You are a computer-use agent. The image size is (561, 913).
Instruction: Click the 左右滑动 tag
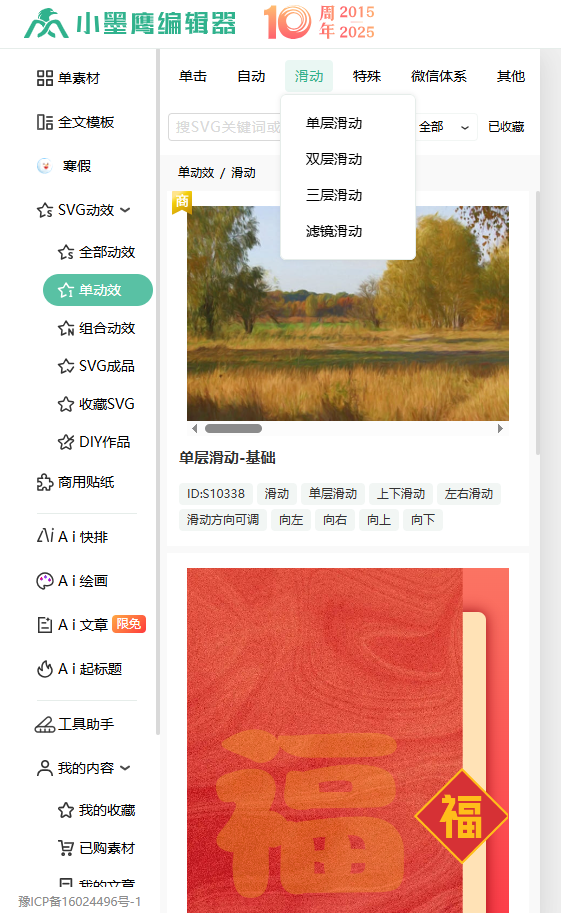[469, 494]
